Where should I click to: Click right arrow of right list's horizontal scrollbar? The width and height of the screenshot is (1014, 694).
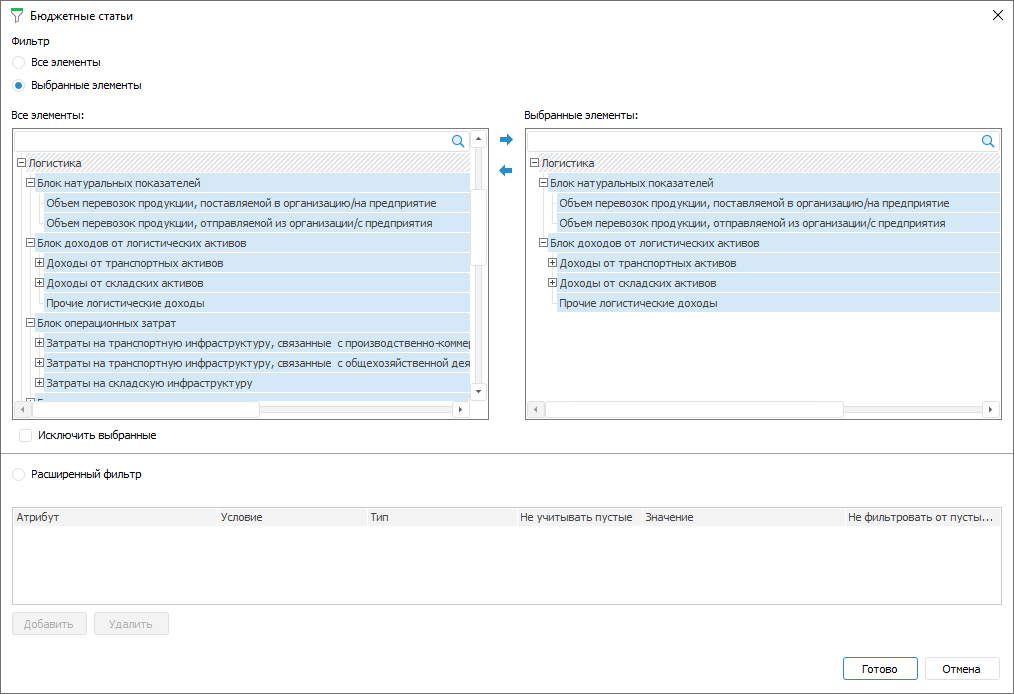click(x=991, y=410)
